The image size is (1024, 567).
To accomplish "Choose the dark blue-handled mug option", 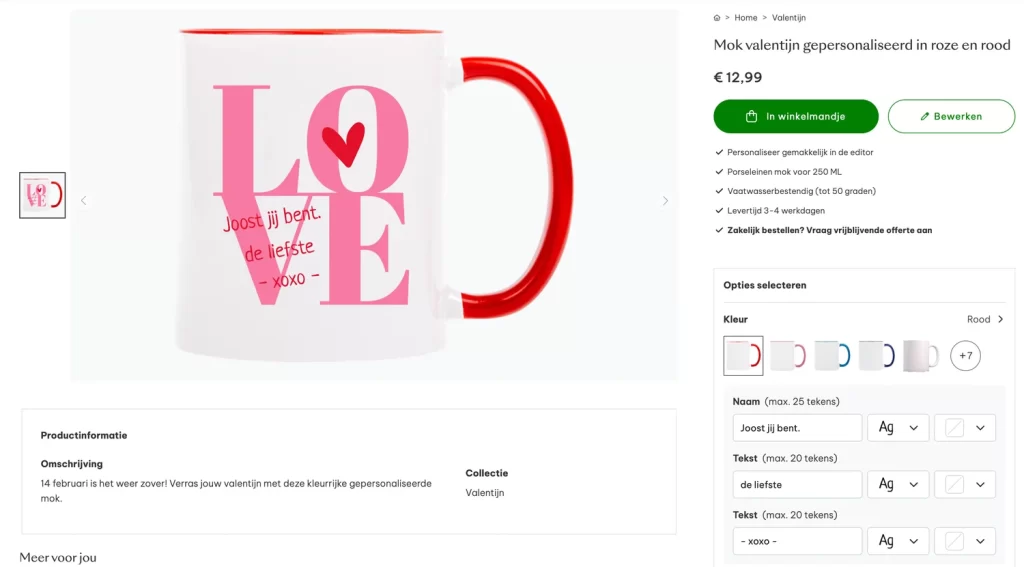I will [876, 356].
